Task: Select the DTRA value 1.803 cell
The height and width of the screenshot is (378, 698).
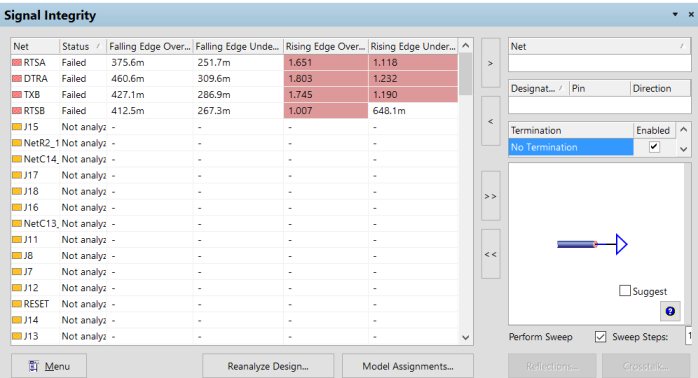Action: 326,79
